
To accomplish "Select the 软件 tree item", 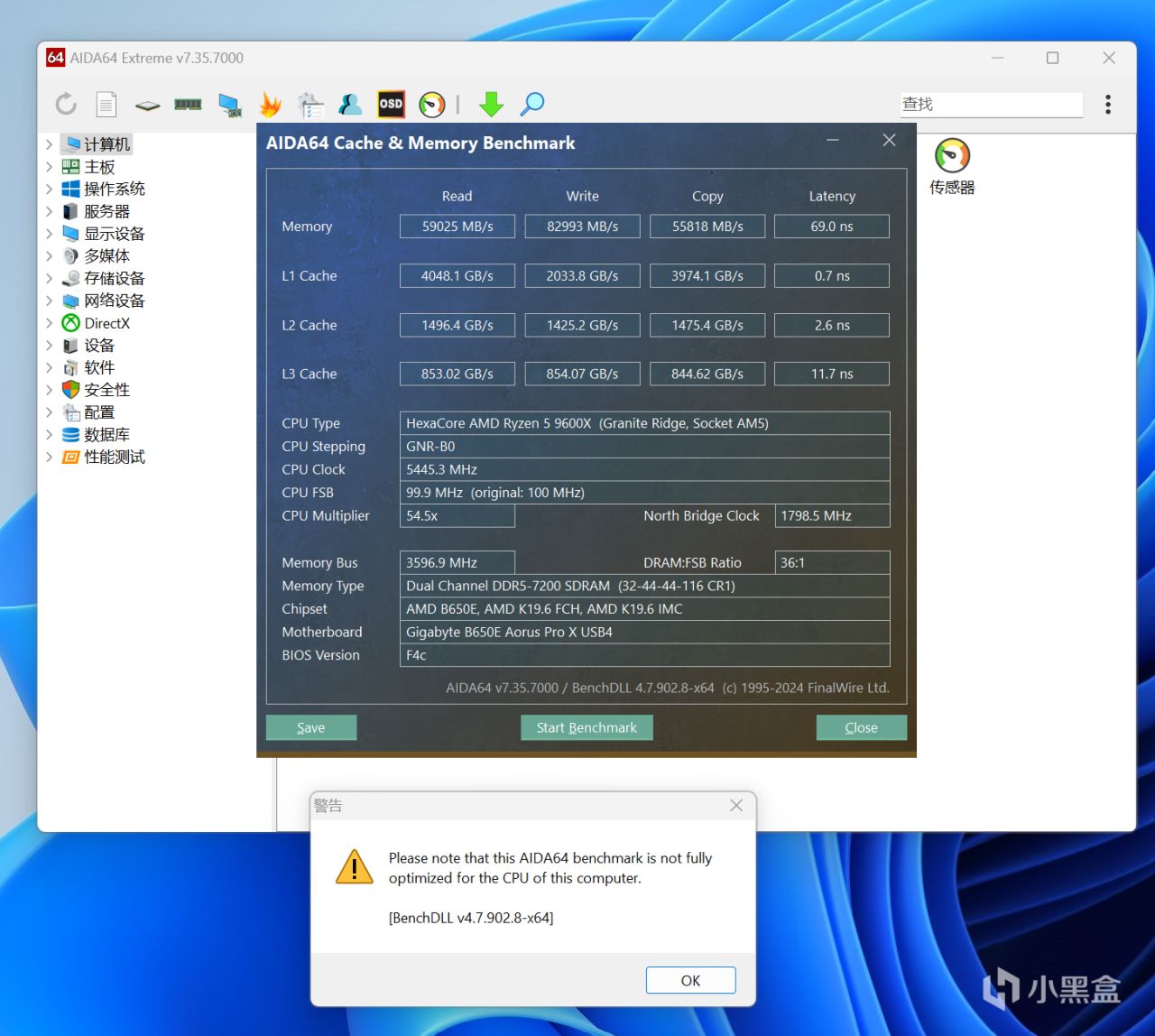I will (88, 367).
